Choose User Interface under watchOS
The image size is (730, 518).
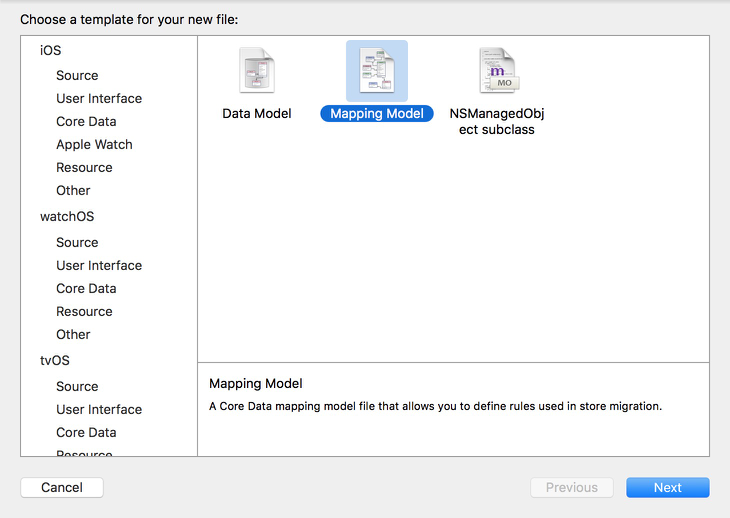(99, 265)
